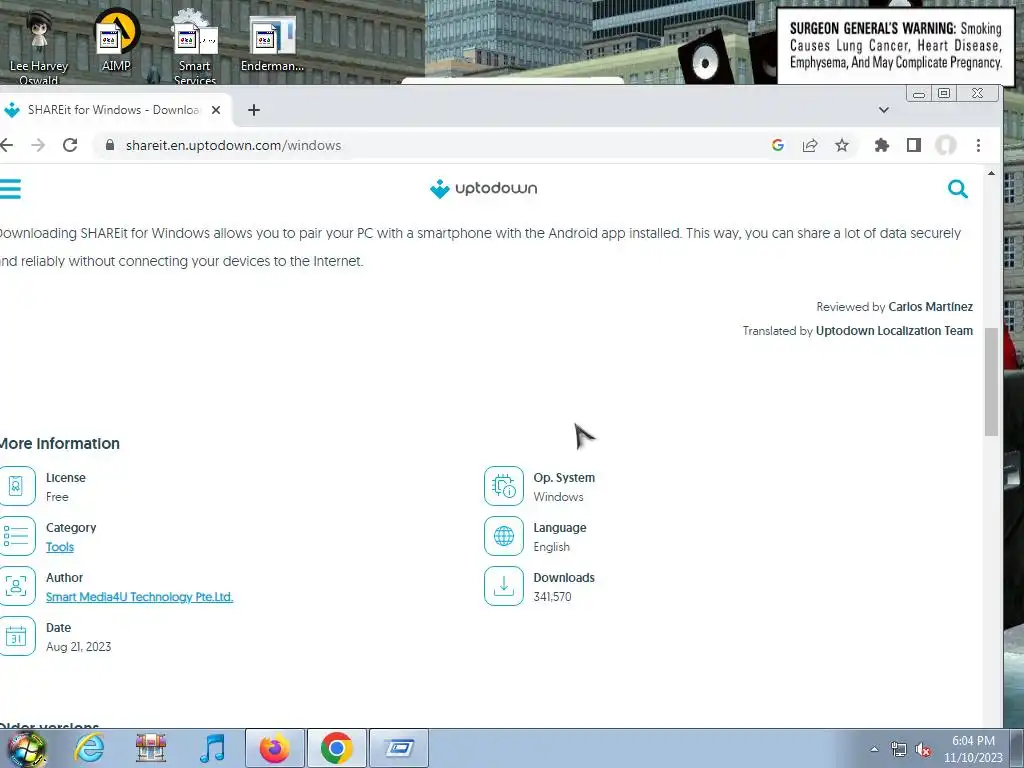Image resolution: width=1024 pixels, height=768 pixels.
Task: Click the Language globe icon
Action: (x=504, y=536)
